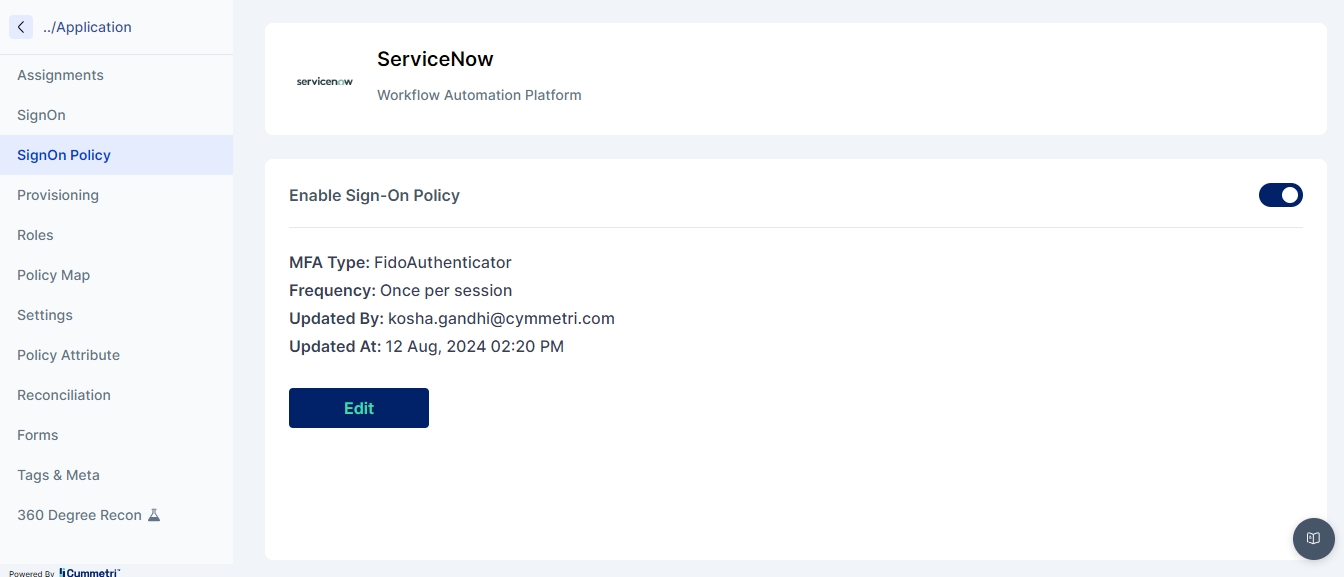Go to Forms in sidebar
1344x577 pixels.
pyautogui.click(x=38, y=435)
